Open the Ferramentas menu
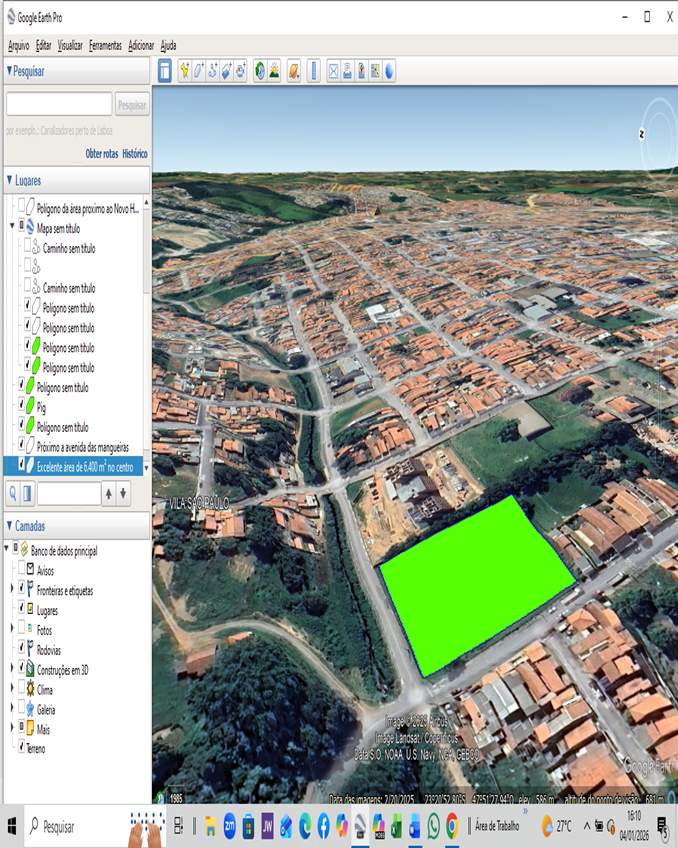The height and width of the screenshot is (848, 678). (105, 46)
